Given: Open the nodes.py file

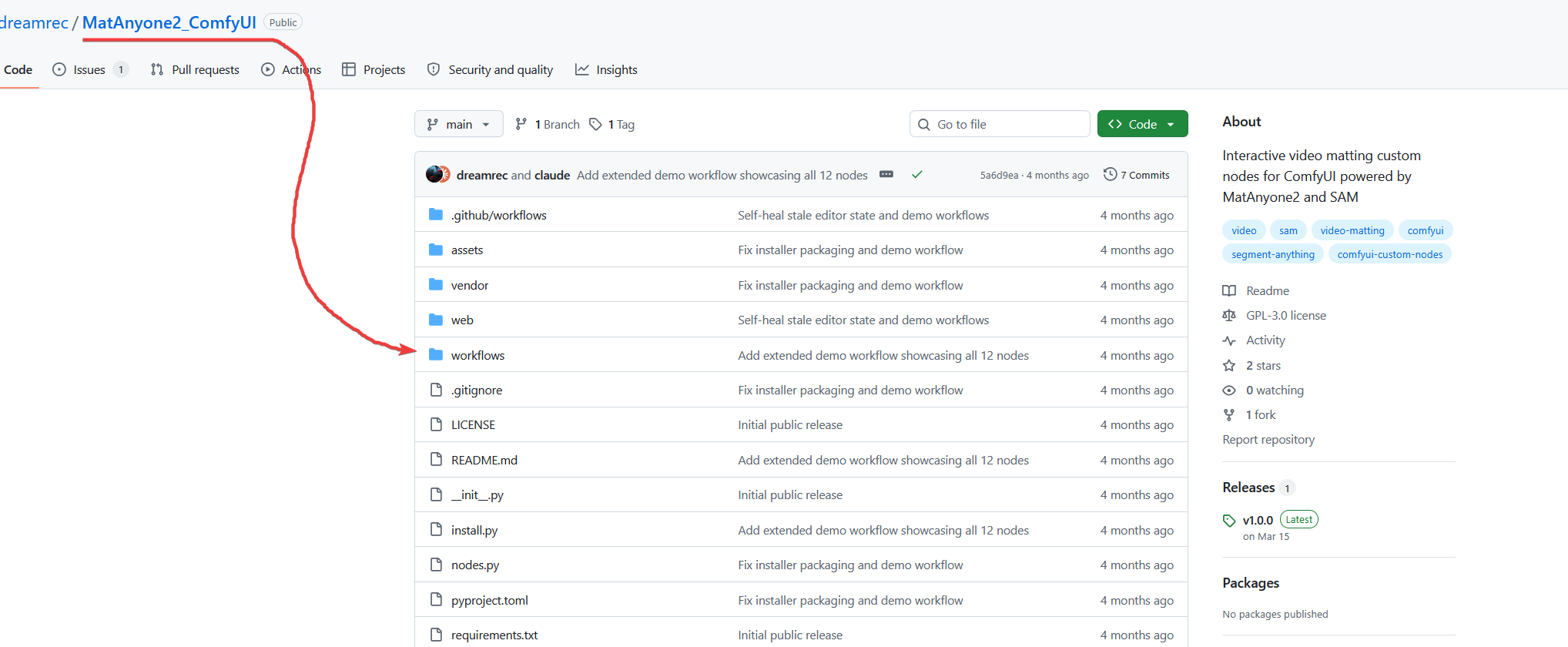Looking at the screenshot, I should pos(475,565).
